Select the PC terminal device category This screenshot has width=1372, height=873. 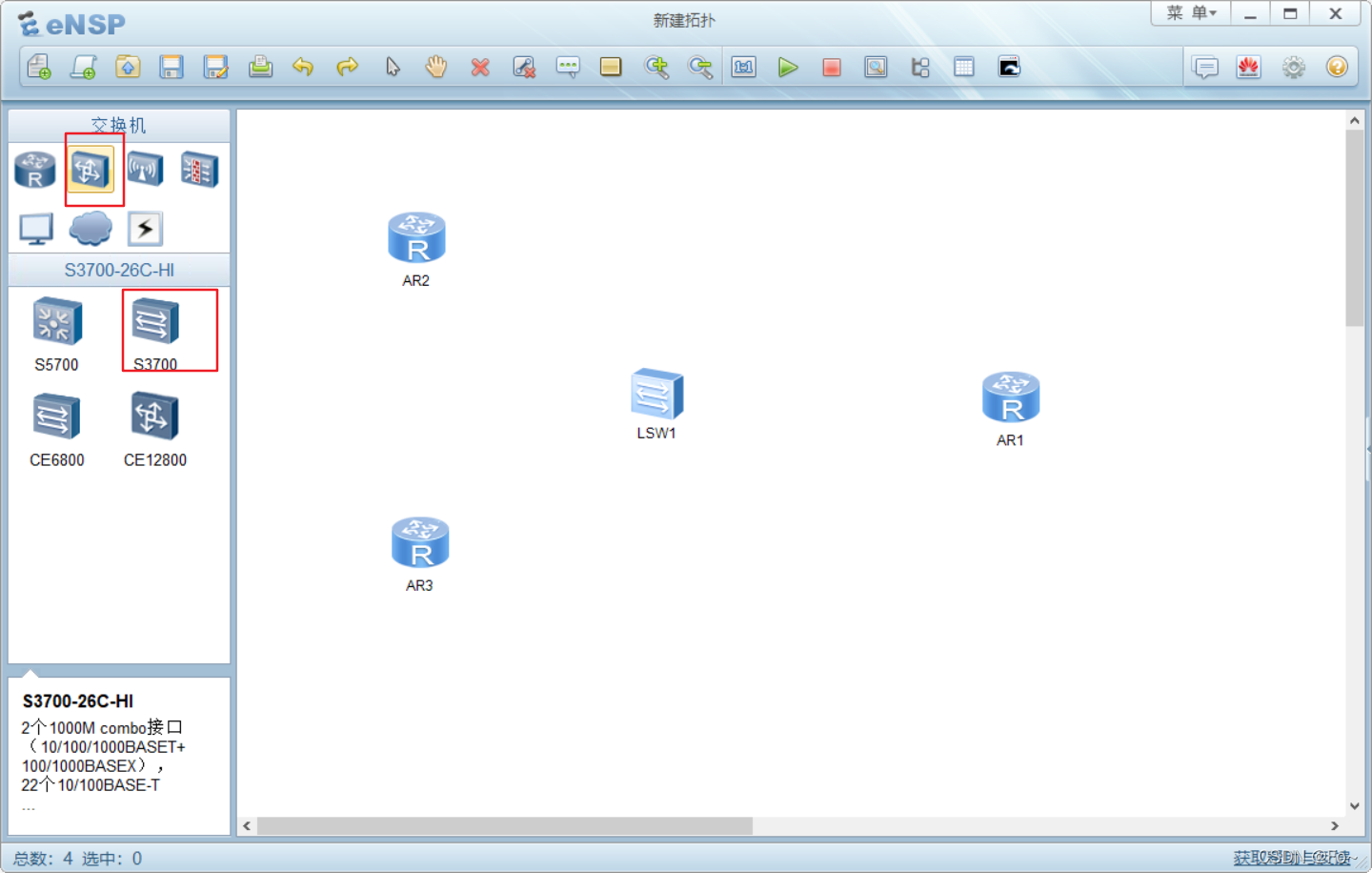pos(36,229)
